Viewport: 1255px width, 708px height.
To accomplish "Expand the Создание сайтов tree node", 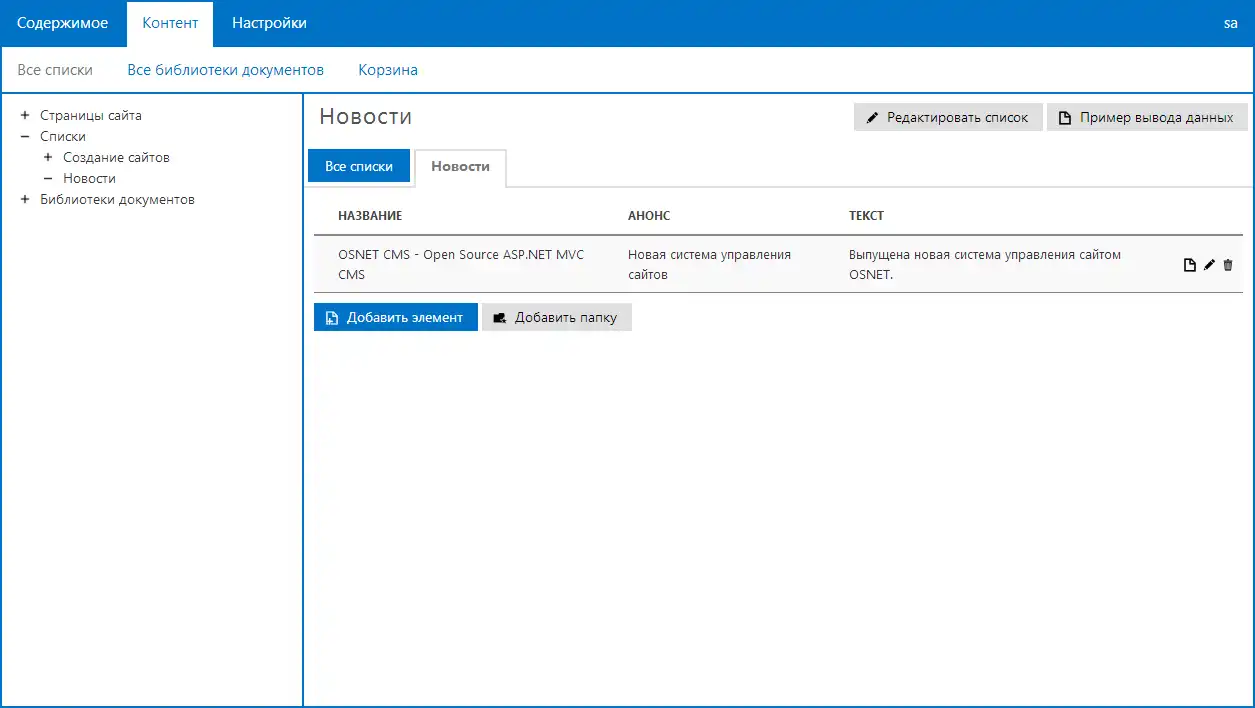I will (x=48, y=157).
